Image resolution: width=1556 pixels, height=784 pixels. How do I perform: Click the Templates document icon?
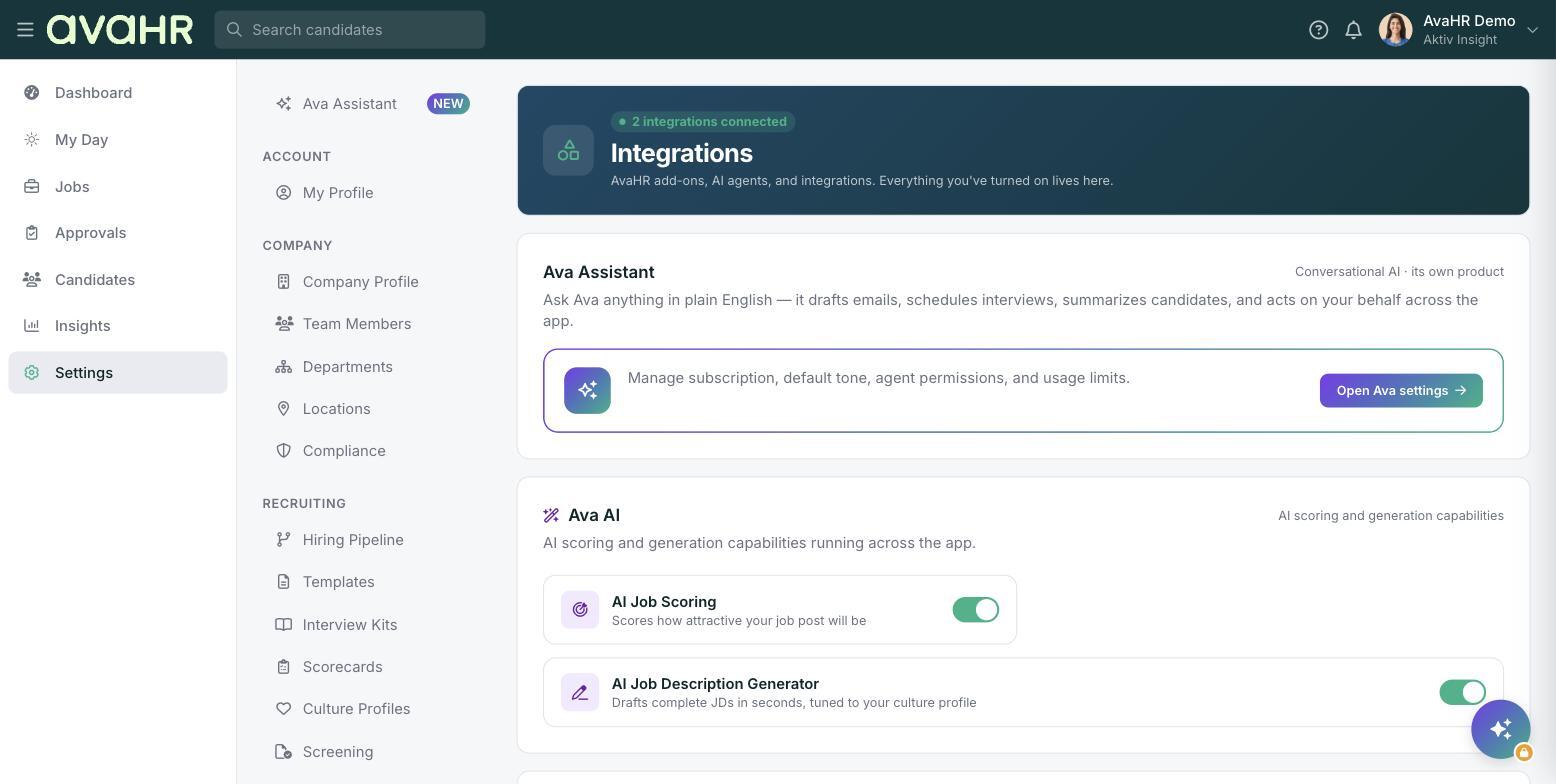(284, 582)
